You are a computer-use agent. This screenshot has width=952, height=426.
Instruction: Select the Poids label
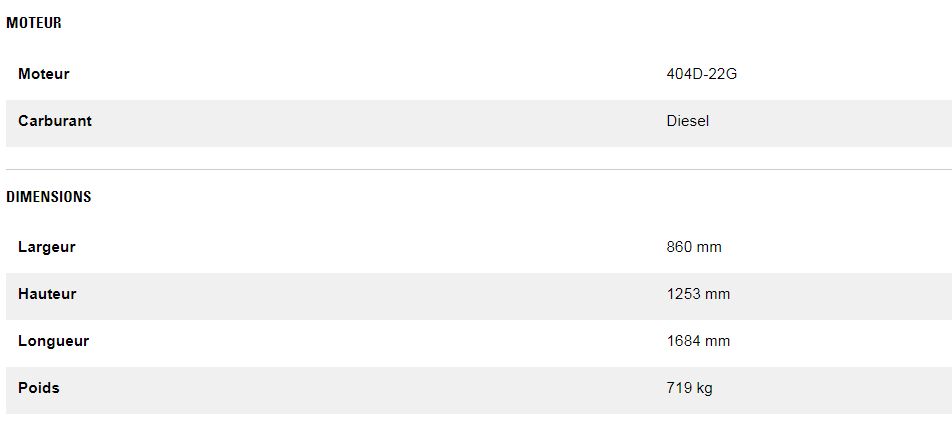39,388
